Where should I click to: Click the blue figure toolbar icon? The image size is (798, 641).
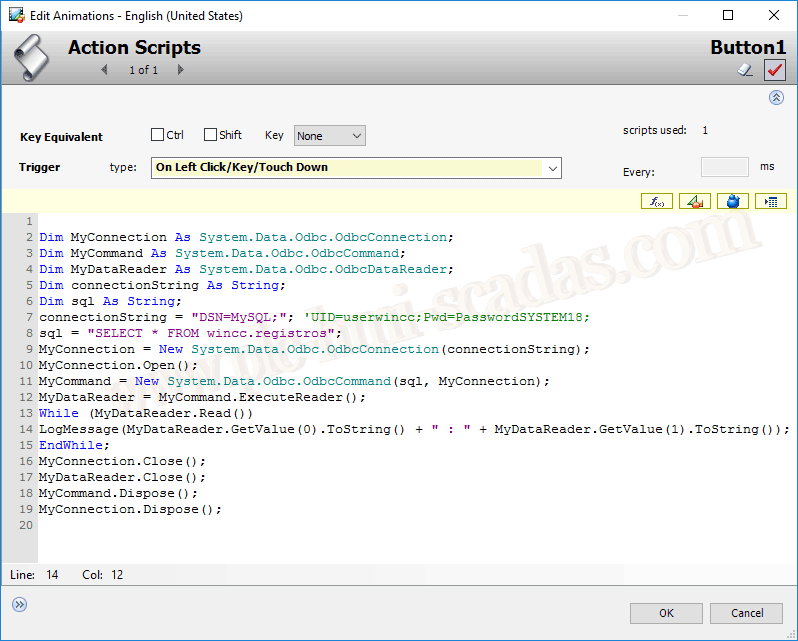(x=732, y=201)
